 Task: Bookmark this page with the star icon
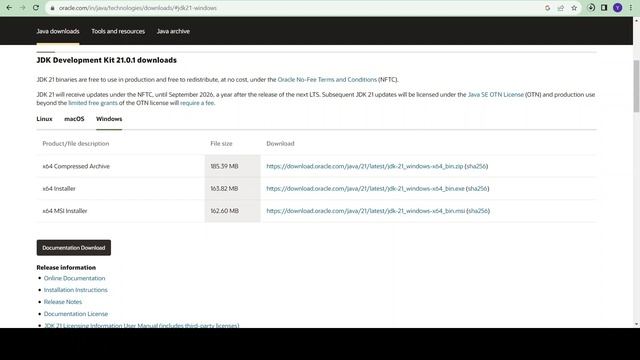(574, 8)
